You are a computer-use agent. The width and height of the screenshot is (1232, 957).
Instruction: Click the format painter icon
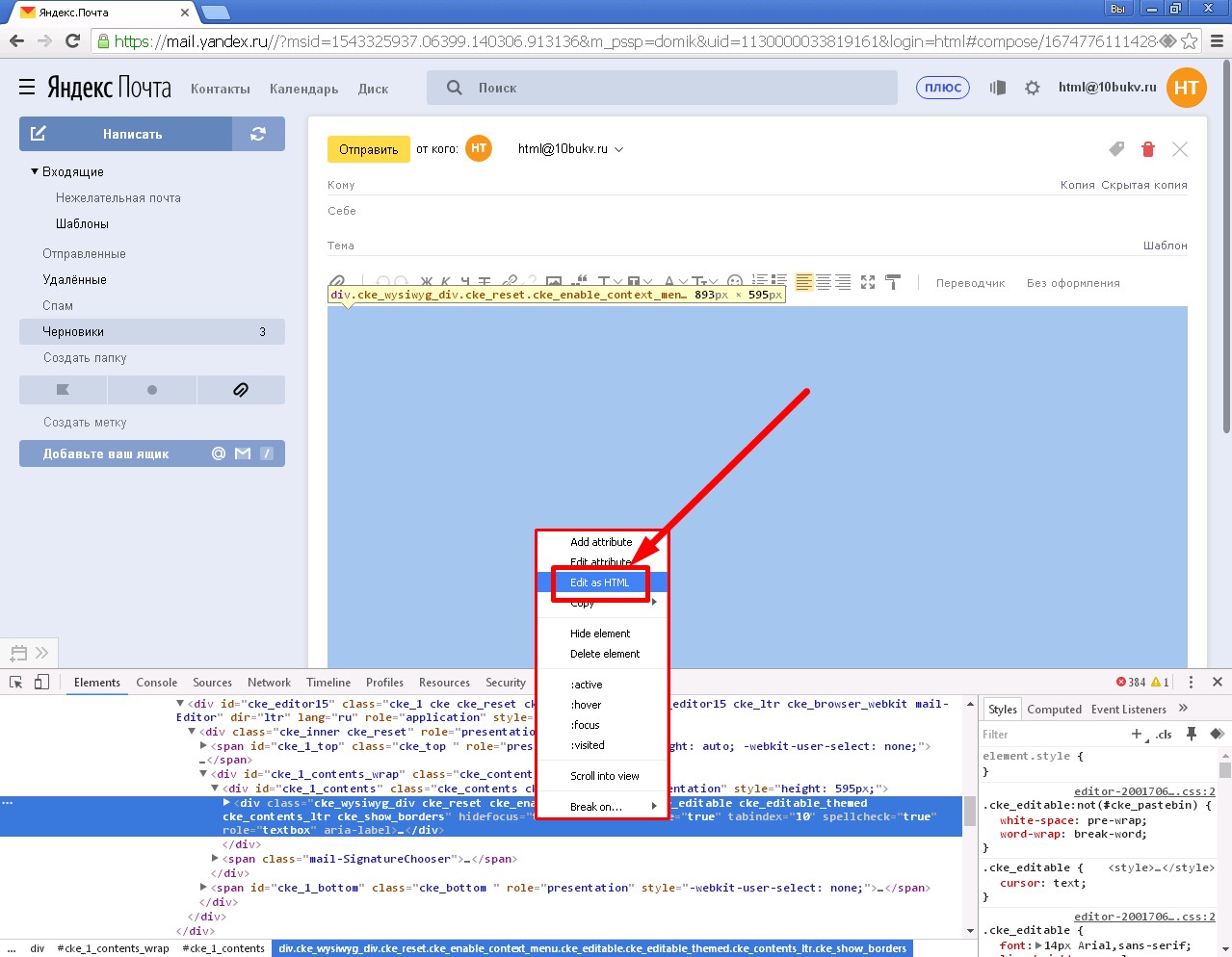(893, 282)
